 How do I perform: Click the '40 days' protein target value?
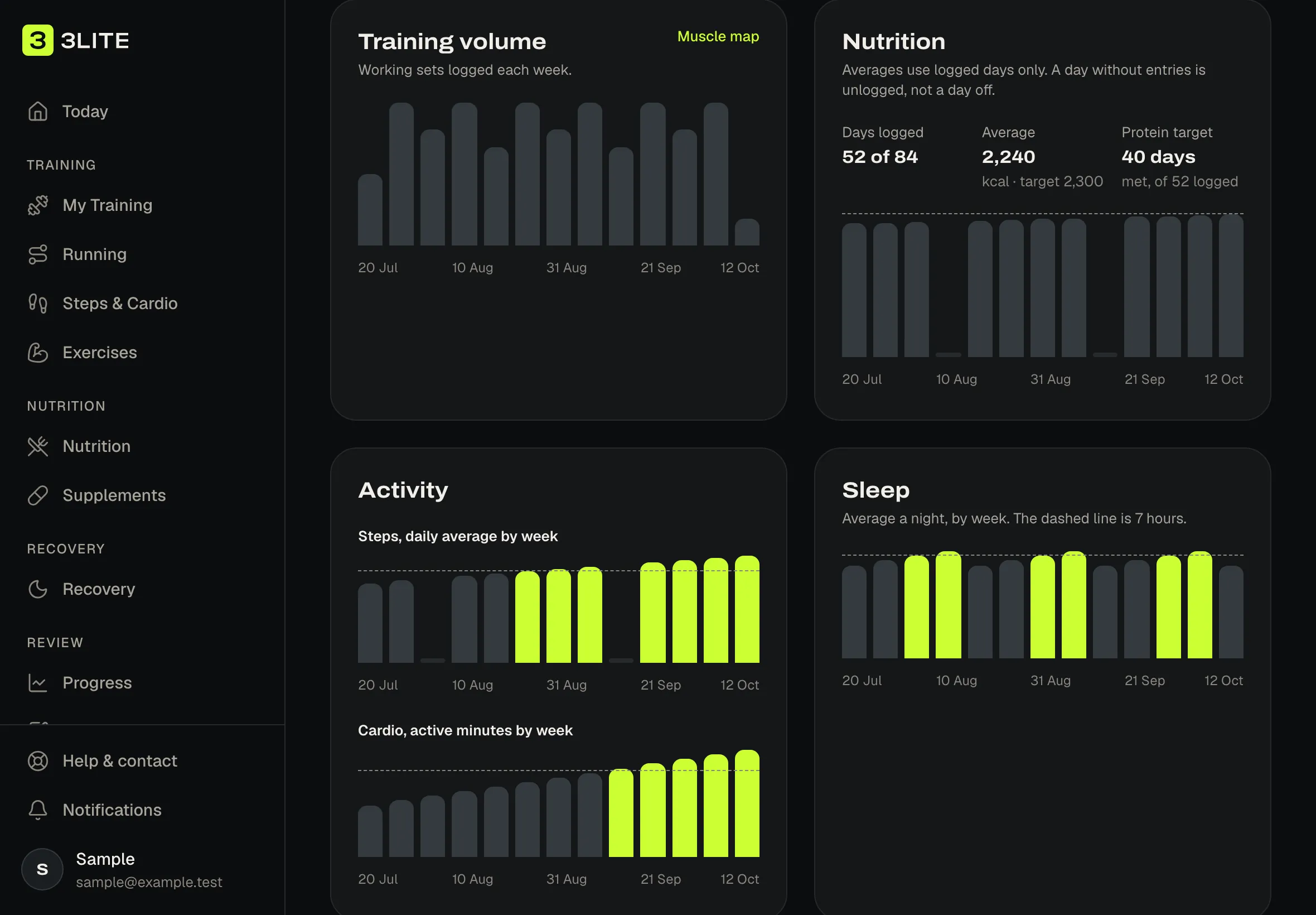tap(1158, 157)
